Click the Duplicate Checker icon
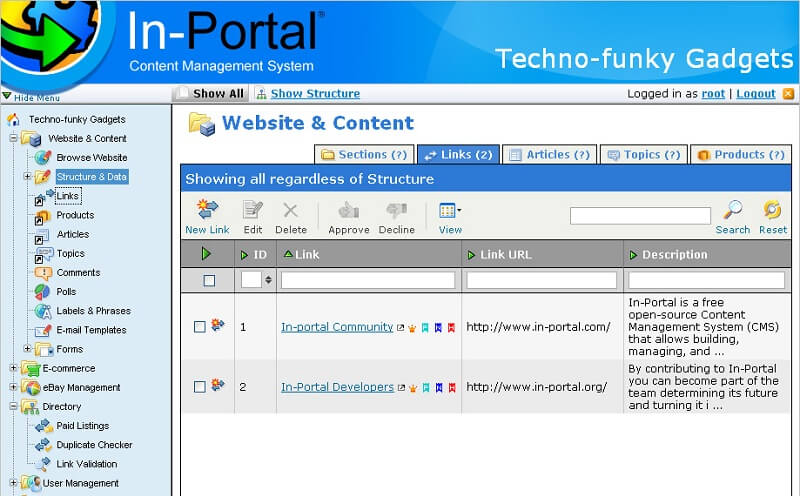800x496 pixels. (43, 445)
